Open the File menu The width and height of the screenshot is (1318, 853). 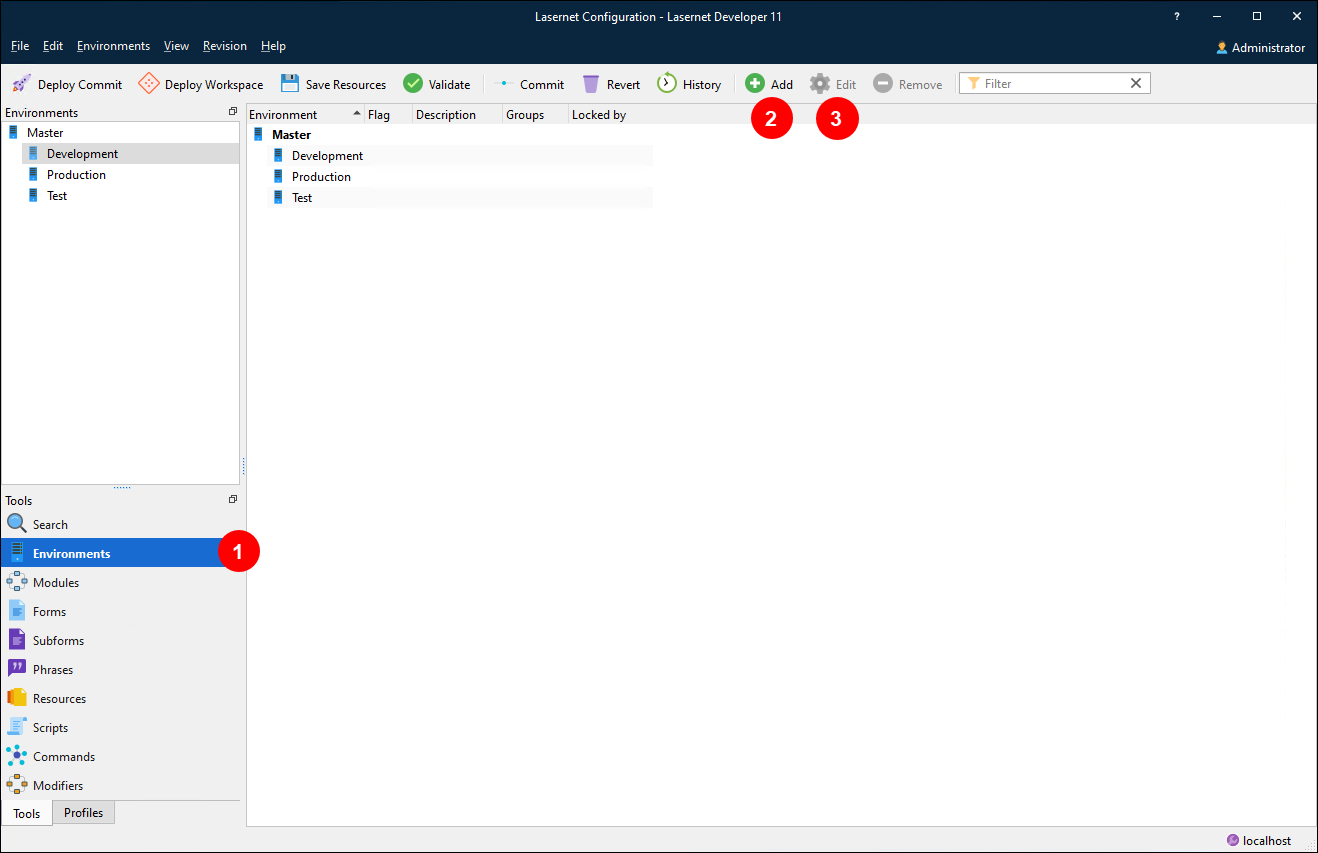[x=20, y=46]
